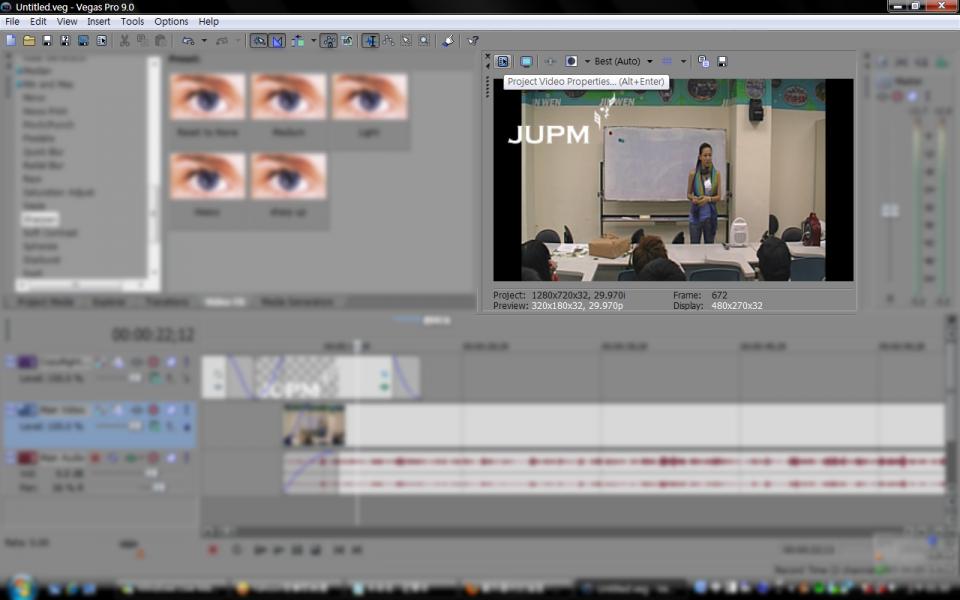Open the Tools menu
This screenshot has width=960, height=600.
coord(132,21)
